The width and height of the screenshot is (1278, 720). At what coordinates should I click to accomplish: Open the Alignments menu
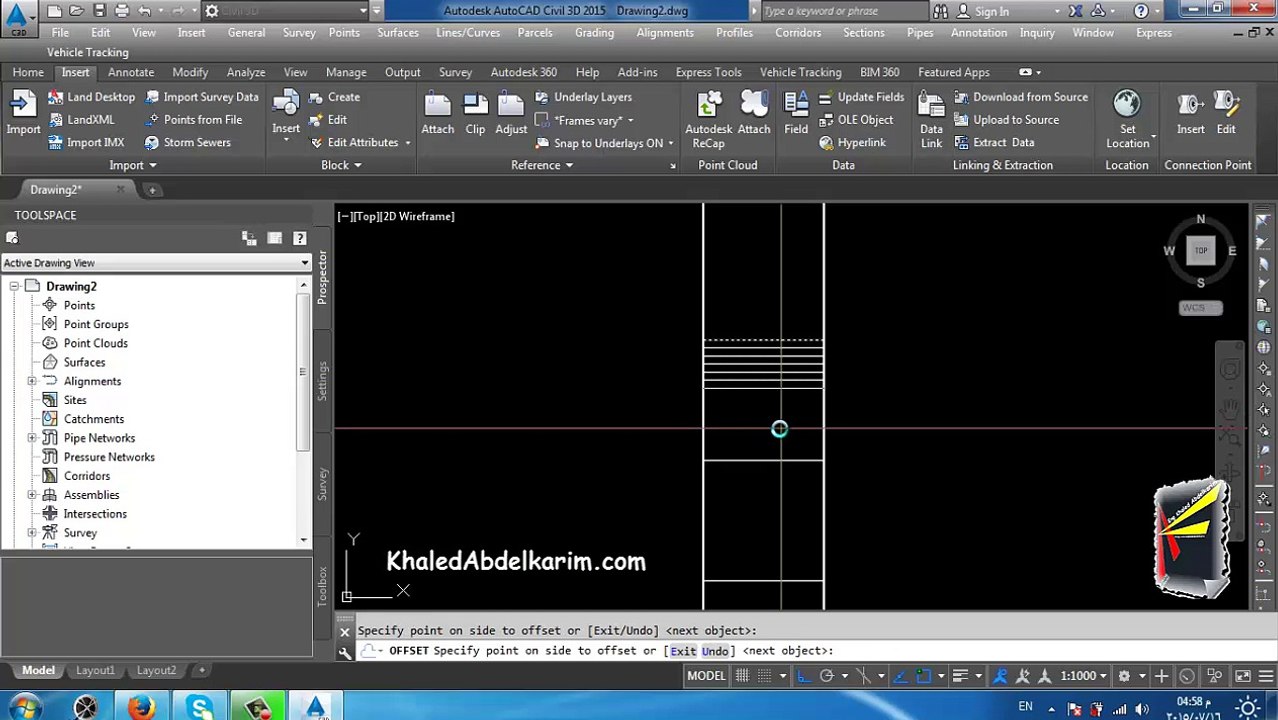pyautogui.click(x=665, y=32)
